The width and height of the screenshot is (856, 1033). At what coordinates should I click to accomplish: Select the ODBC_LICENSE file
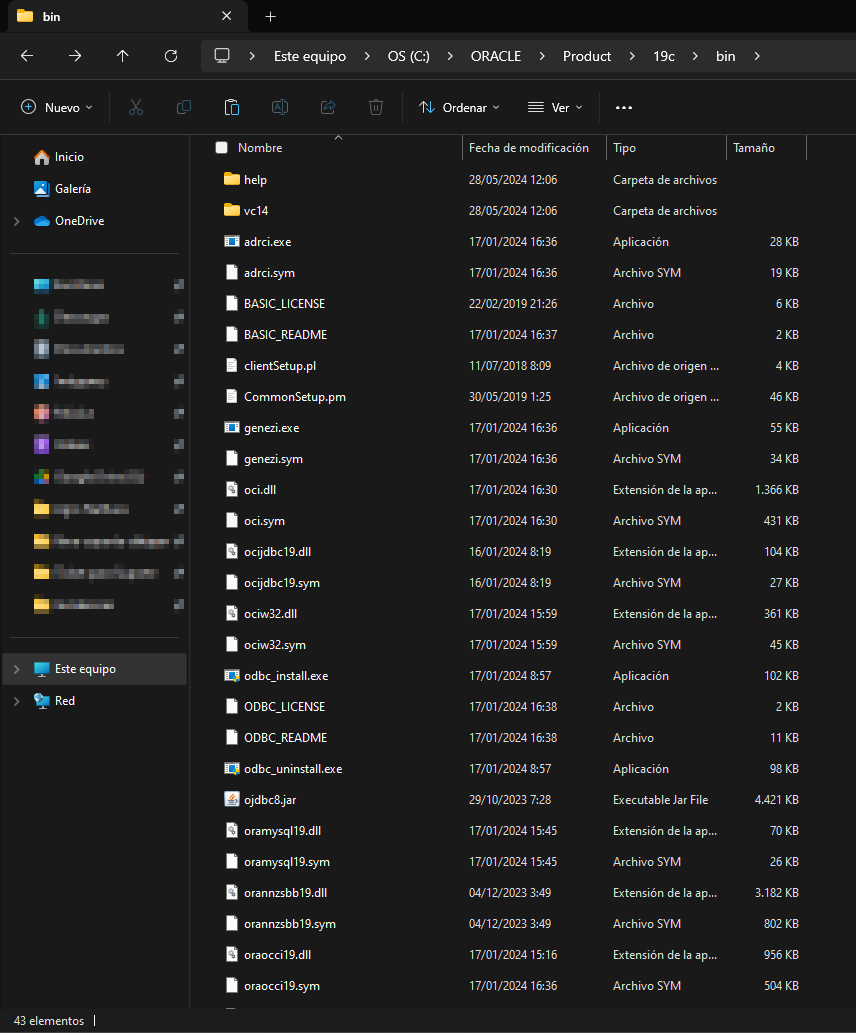tap(284, 707)
